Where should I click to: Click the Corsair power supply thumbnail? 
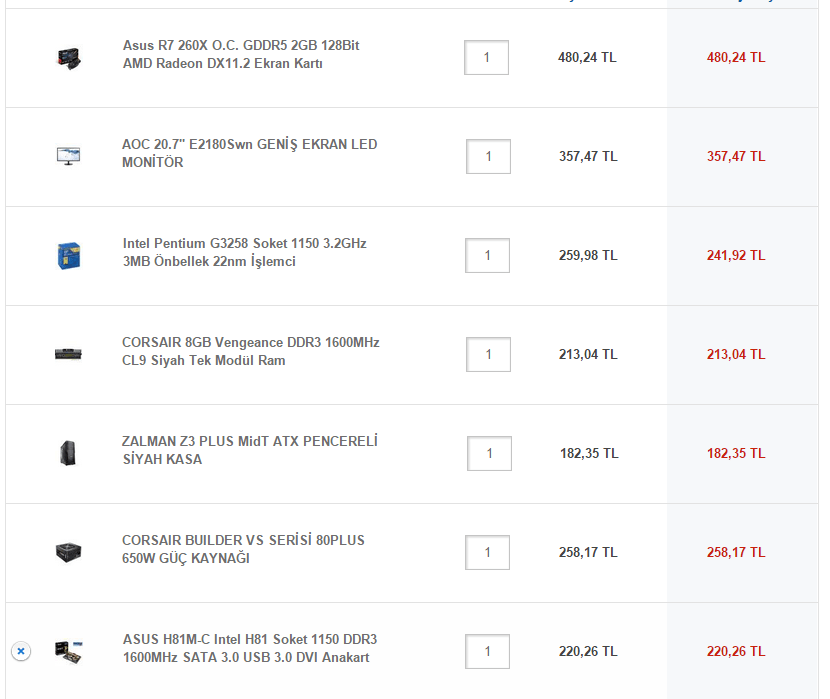68,552
